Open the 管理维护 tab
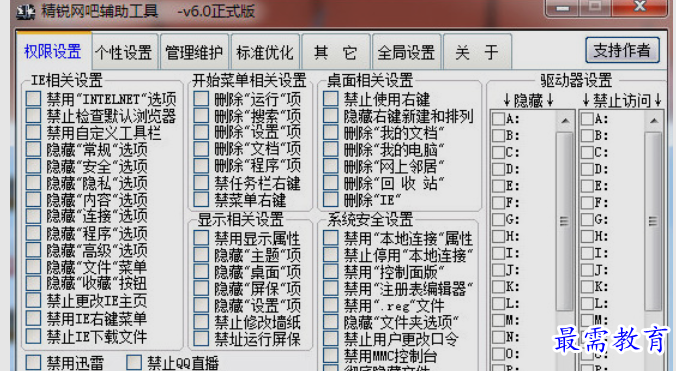Viewport: 676px width, 371px height. (194, 53)
